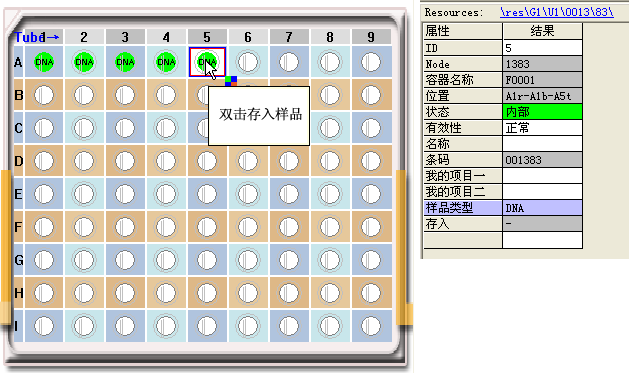Select the DNA tube in well A2
639x373 pixels.
[x=84, y=62]
